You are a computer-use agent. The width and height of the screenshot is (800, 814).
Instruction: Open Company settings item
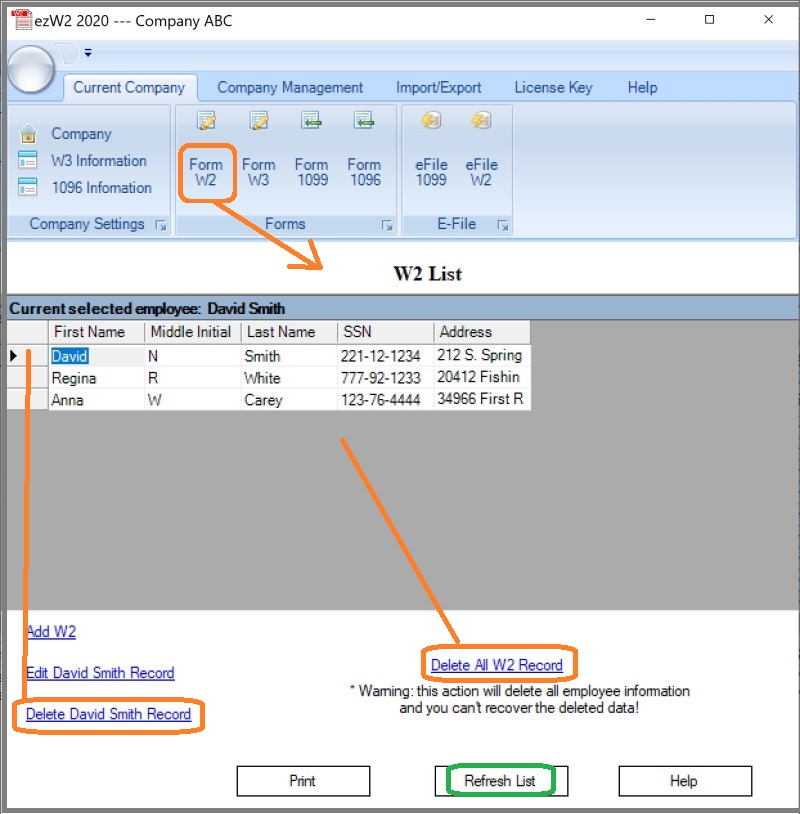point(80,134)
